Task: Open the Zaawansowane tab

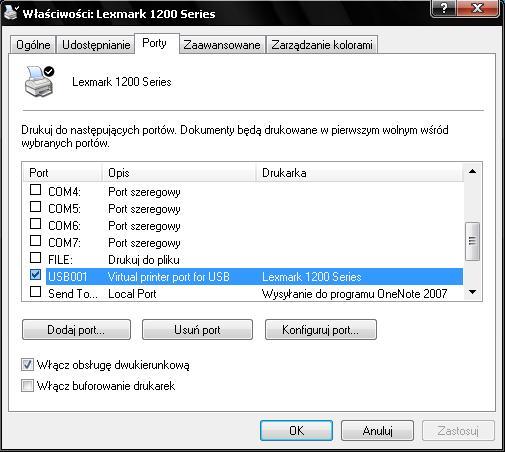Action: pyautogui.click(x=222, y=45)
